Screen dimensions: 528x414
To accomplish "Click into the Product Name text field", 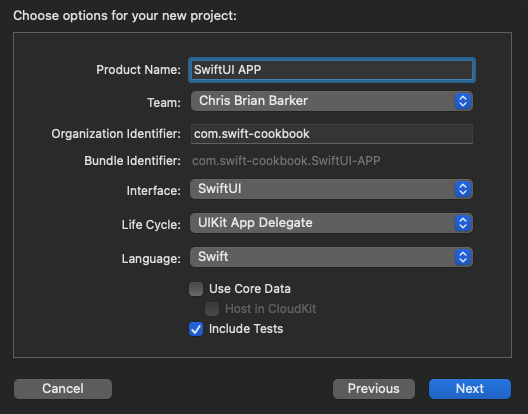I will [x=332, y=70].
